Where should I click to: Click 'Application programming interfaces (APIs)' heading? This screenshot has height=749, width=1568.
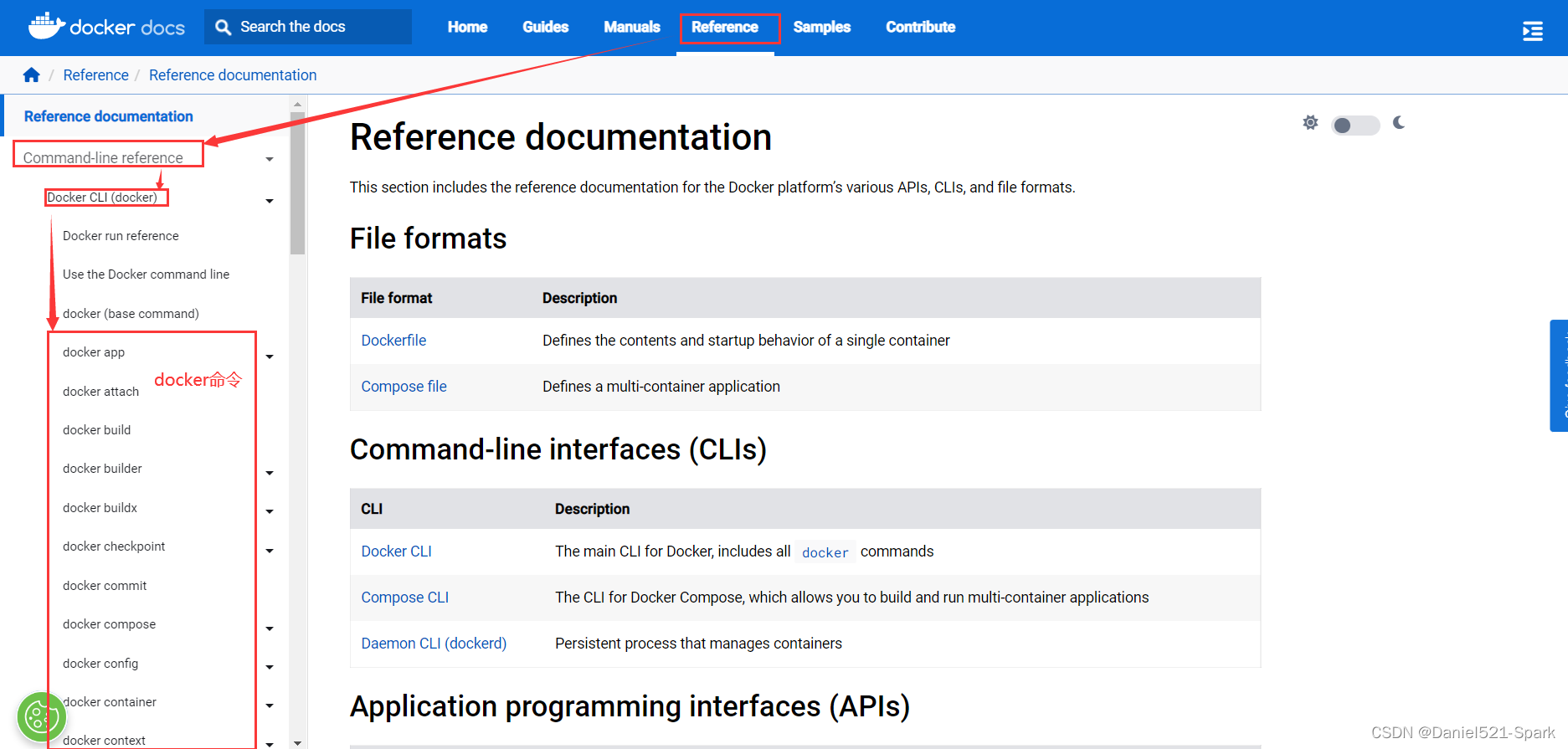(x=630, y=706)
